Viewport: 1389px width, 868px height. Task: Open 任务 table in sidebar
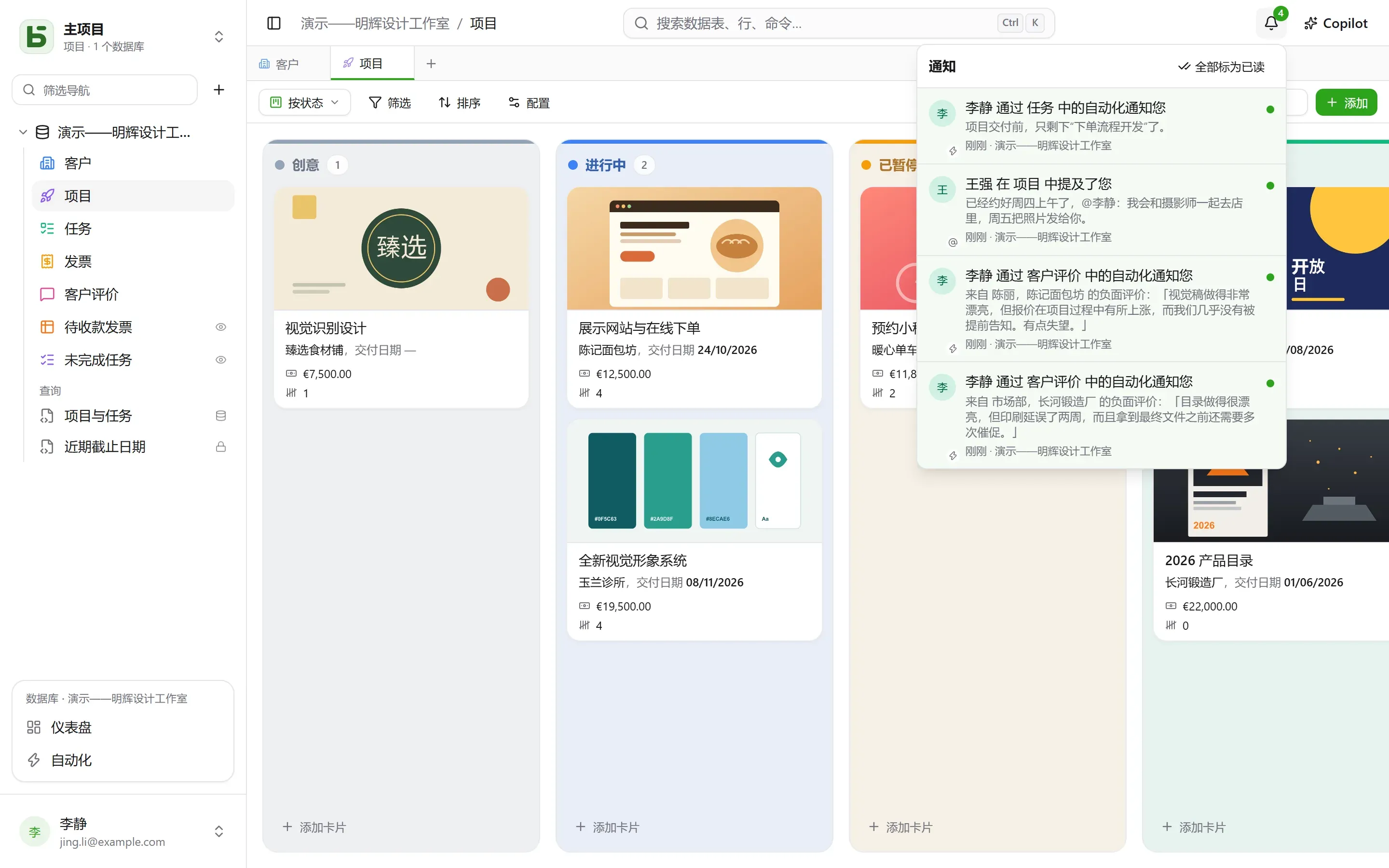click(x=133, y=229)
